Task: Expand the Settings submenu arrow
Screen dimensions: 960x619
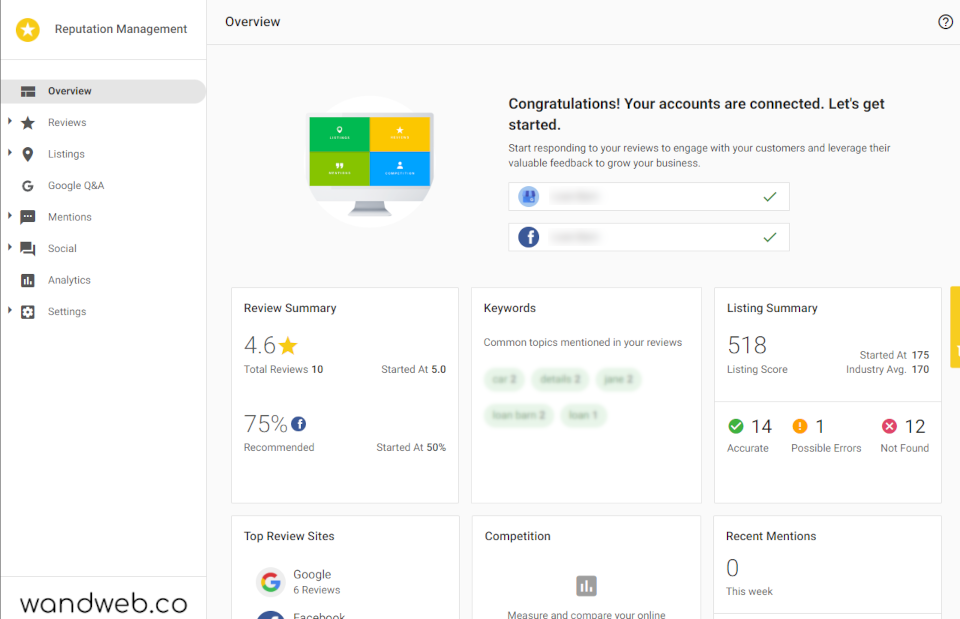Action: click(10, 311)
